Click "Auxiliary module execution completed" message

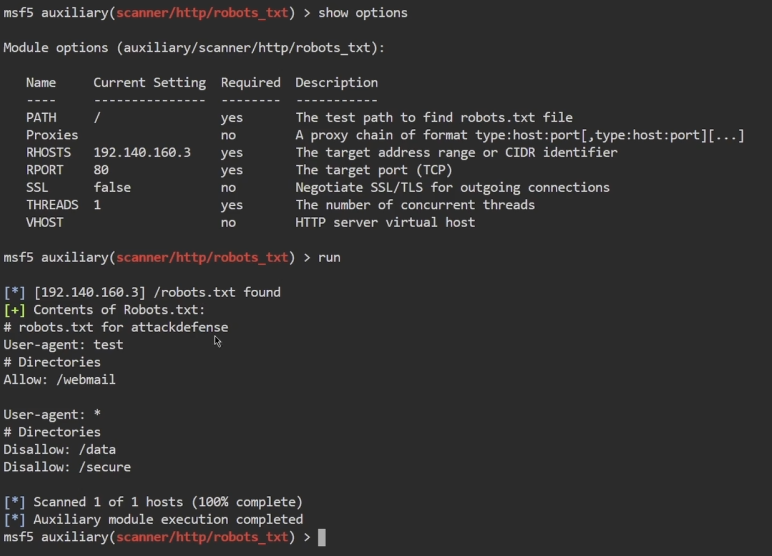(168, 520)
